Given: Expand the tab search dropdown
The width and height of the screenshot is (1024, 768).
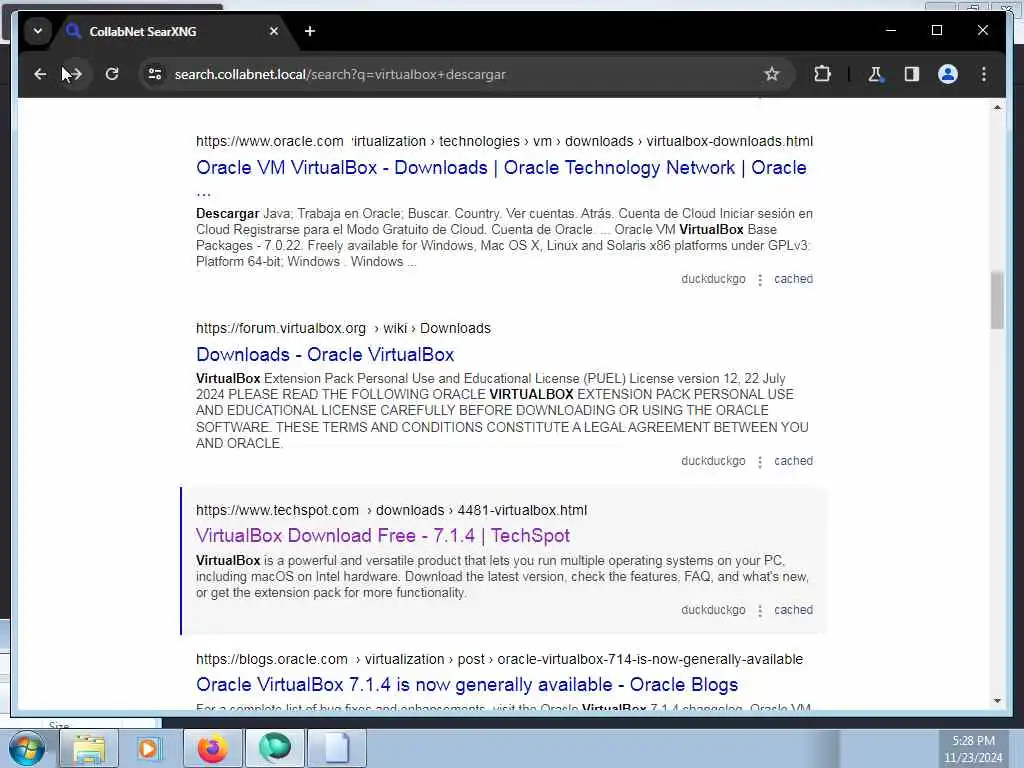Looking at the screenshot, I should 38,31.
